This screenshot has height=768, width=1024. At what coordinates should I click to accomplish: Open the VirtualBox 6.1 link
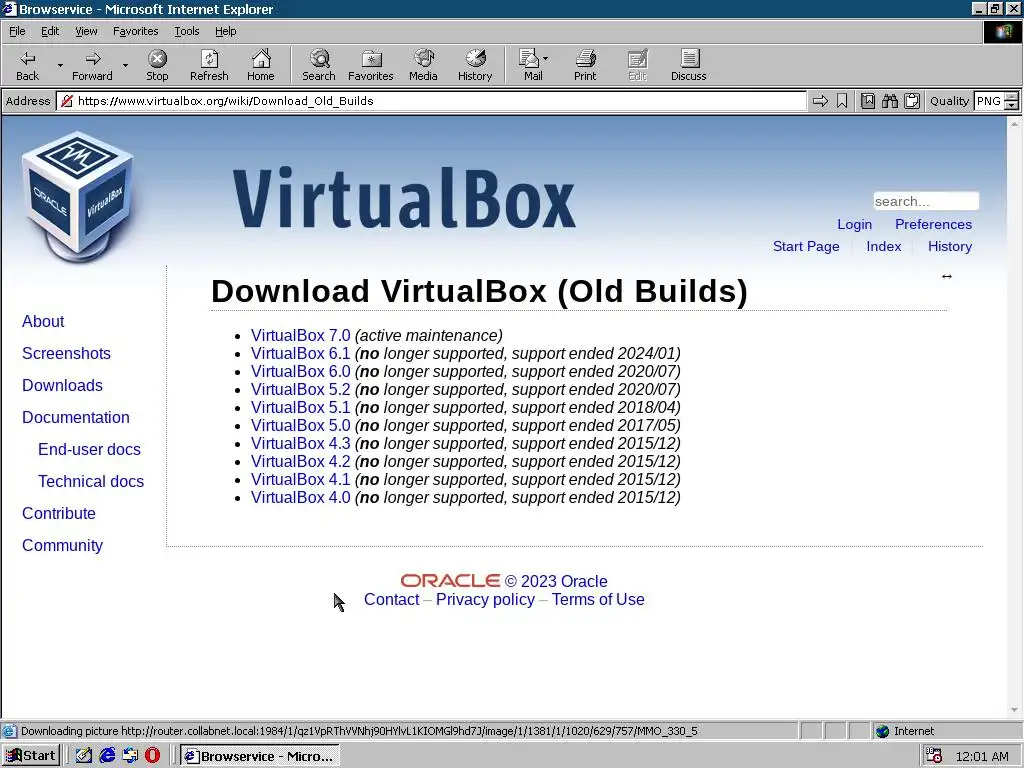click(x=300, y=353)
